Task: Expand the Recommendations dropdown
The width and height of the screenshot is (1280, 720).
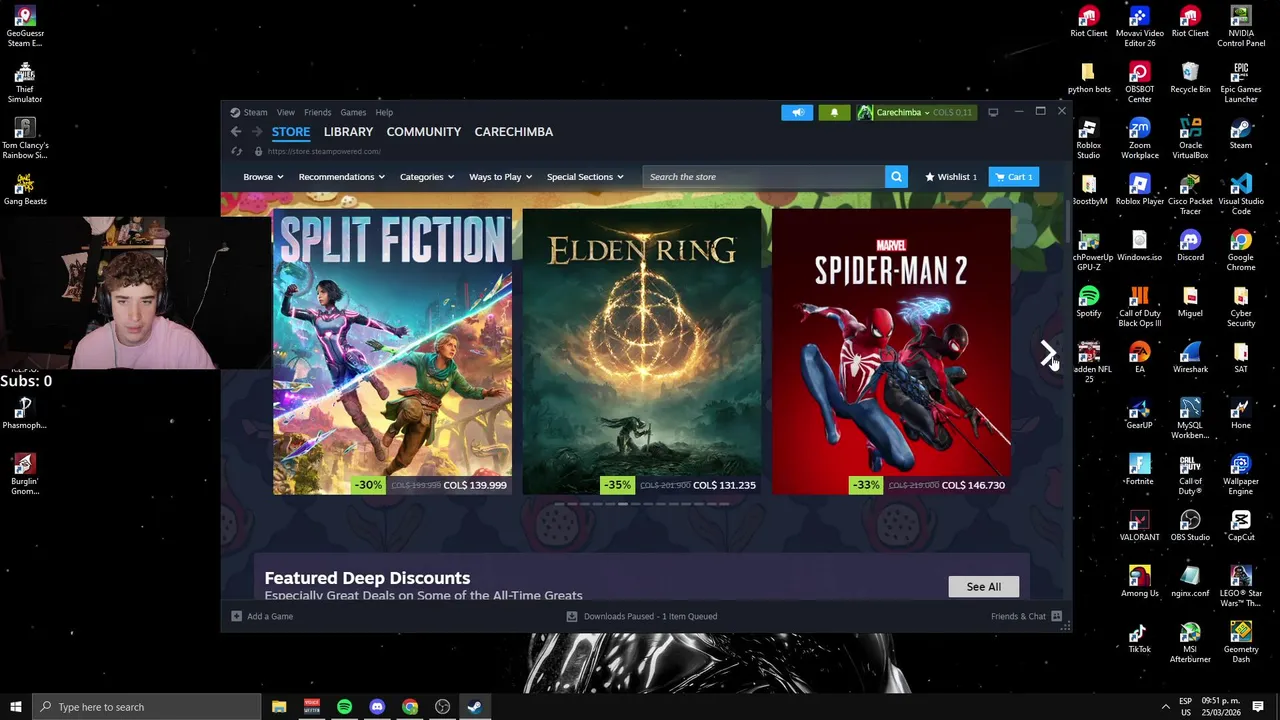Action: [341, 177]
